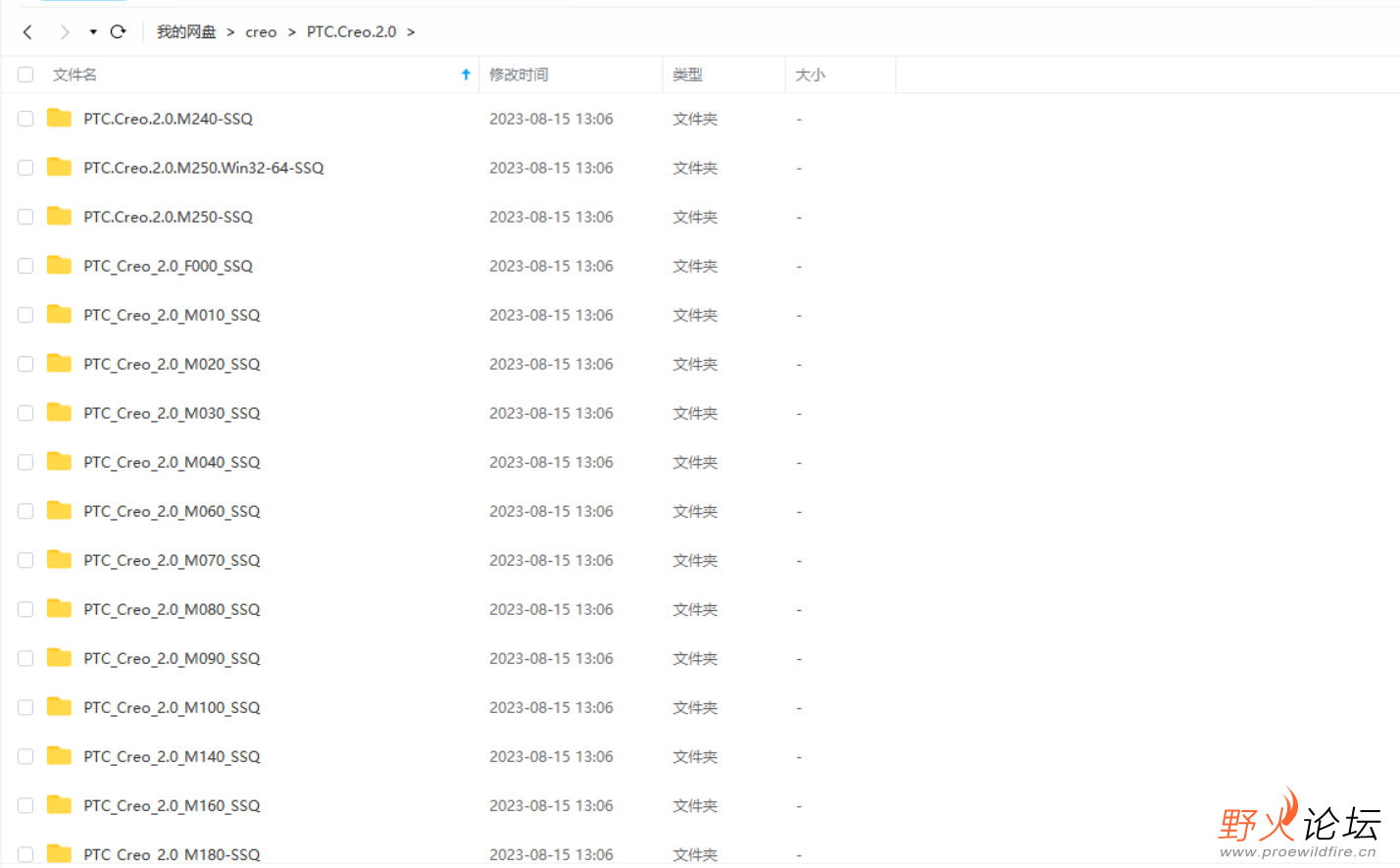Click folder icon of PTC_Creo_2.0_M020_SSQ
This screenshot has width=1400, height=868.
tap(59, 363)
